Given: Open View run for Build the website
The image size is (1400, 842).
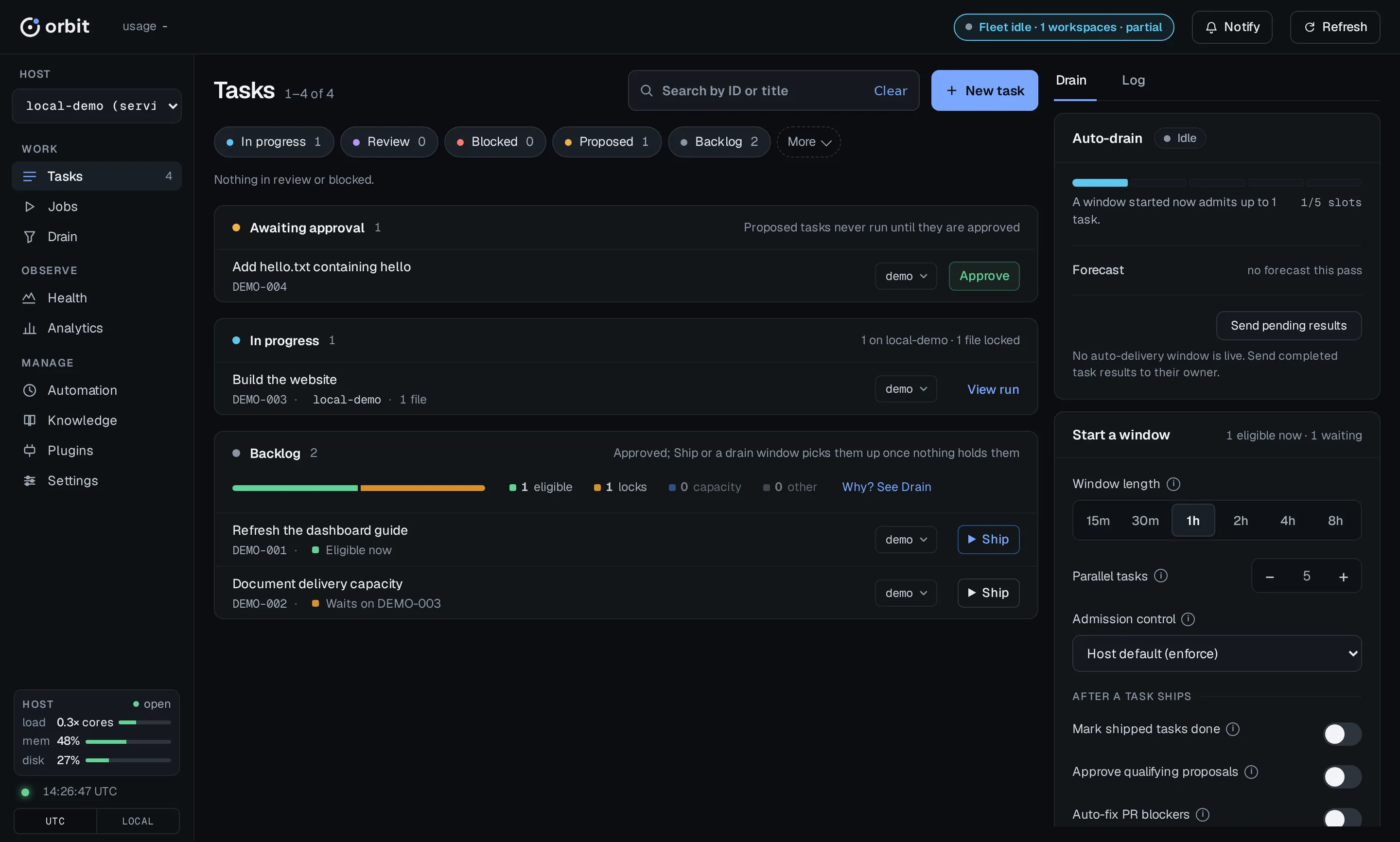Looking at the screenshot, I should pos(993,389).
